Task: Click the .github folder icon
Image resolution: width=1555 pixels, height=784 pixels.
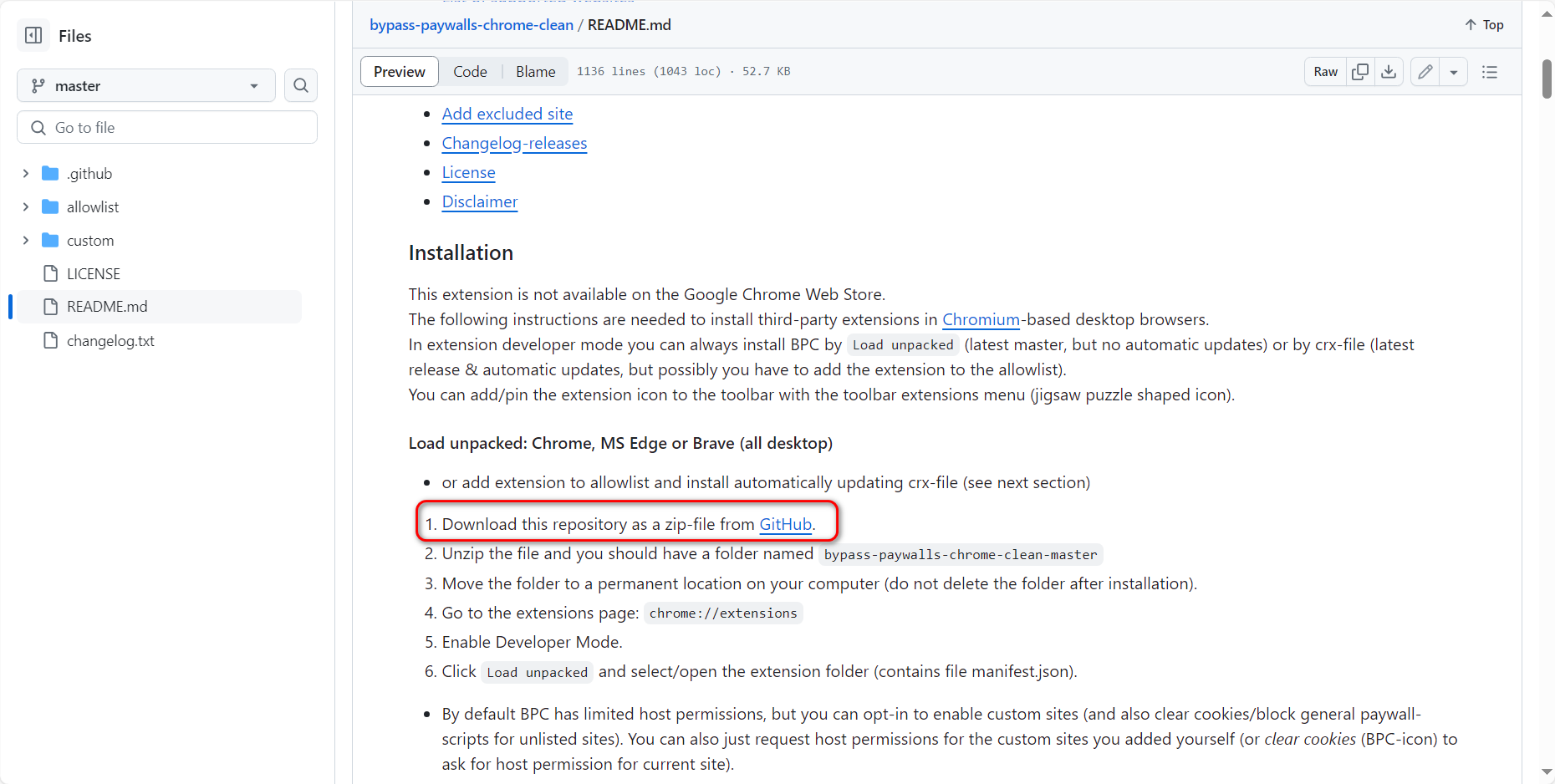Action: click(x=50, y=173)
